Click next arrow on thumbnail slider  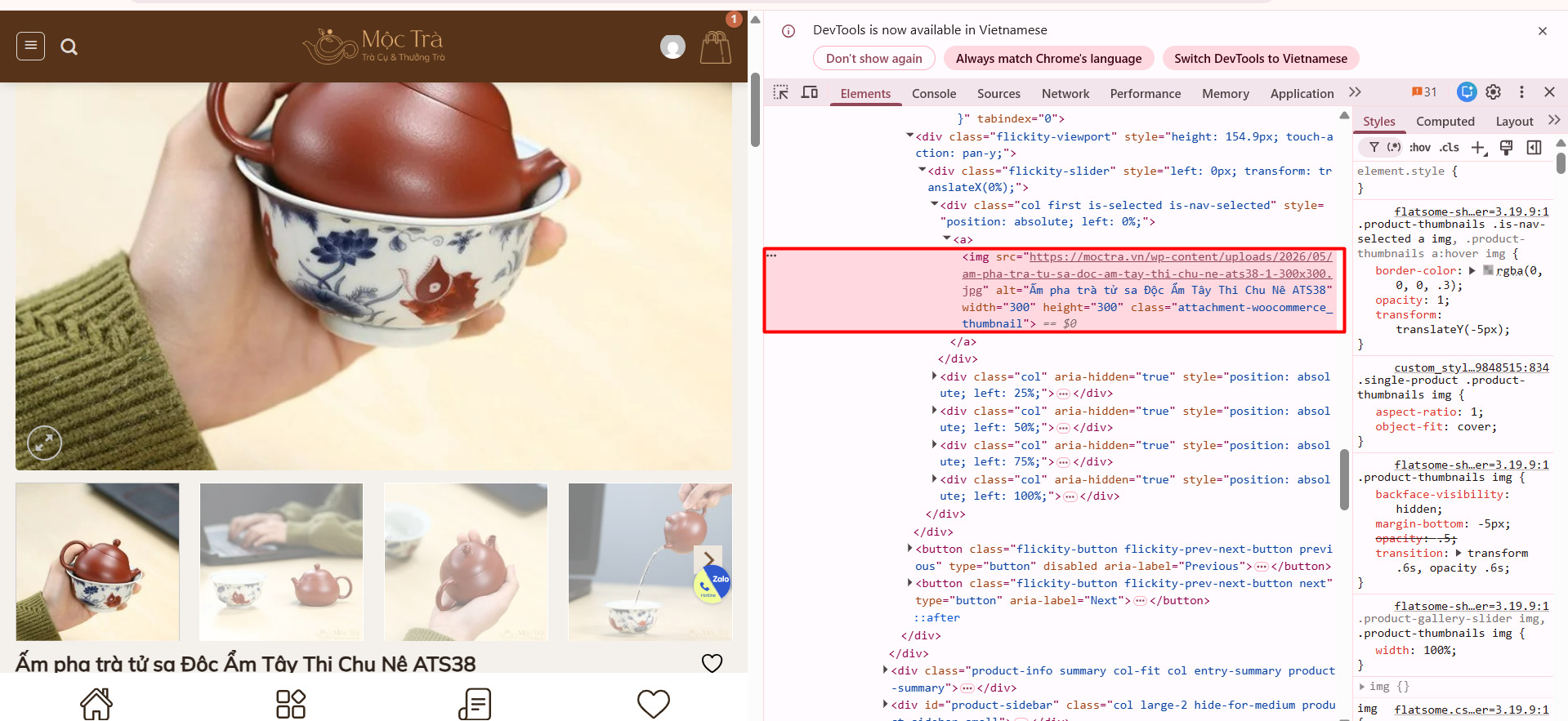(708, 559)
